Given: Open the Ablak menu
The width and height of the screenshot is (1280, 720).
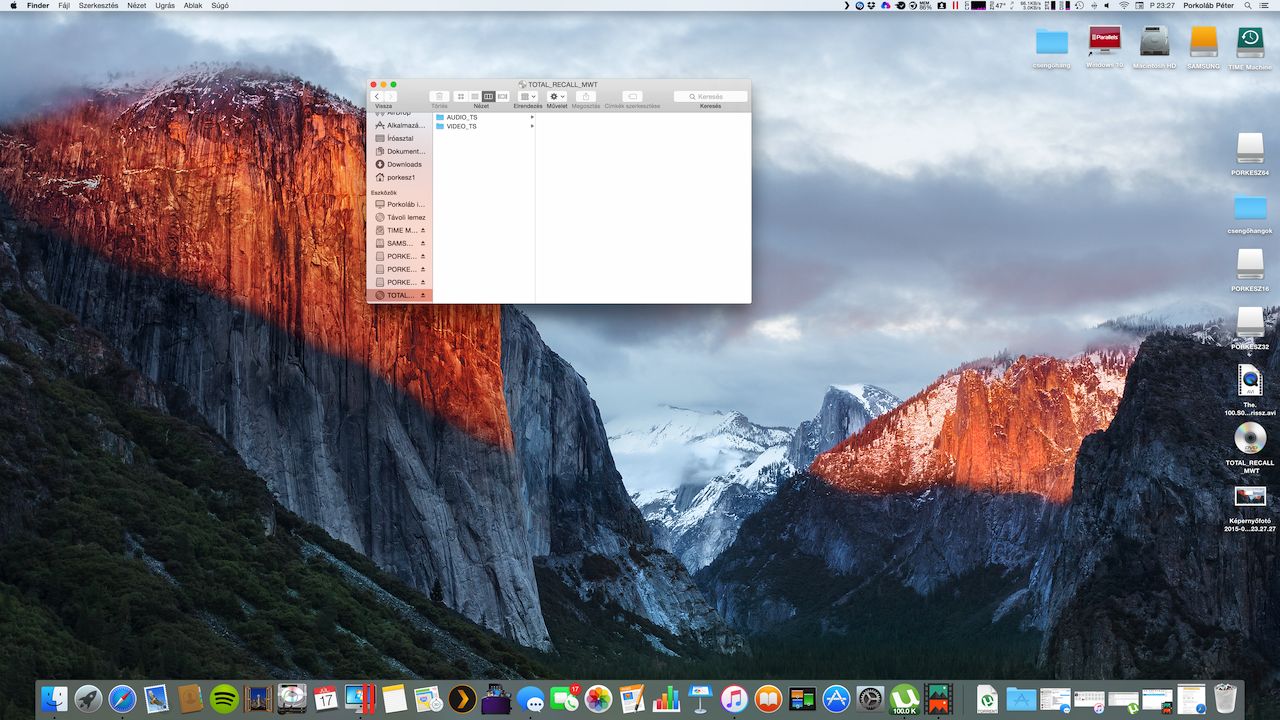Looking at the screenshot, I should coord(193,6).
